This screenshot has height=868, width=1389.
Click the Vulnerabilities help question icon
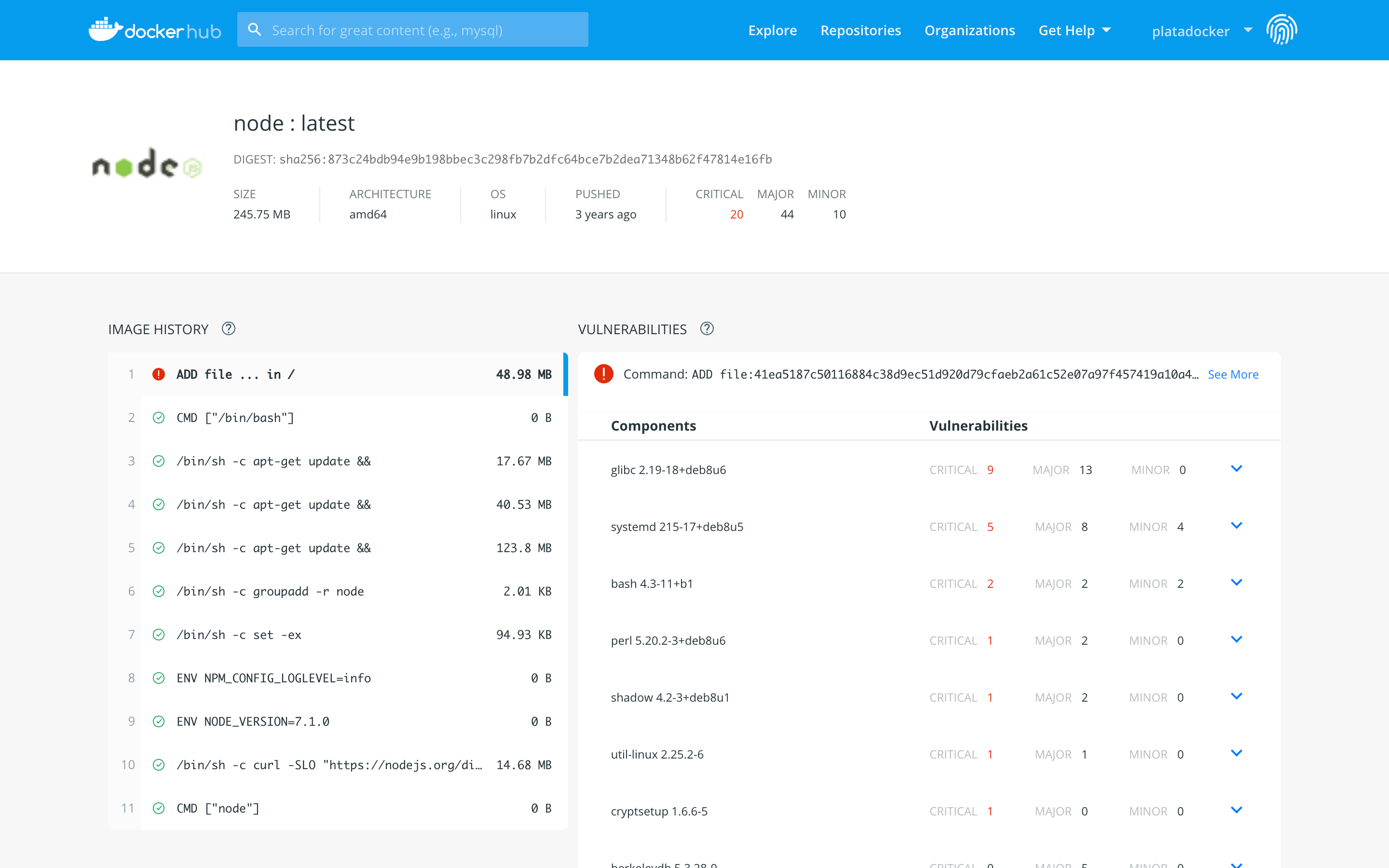(x=707, y=329)
